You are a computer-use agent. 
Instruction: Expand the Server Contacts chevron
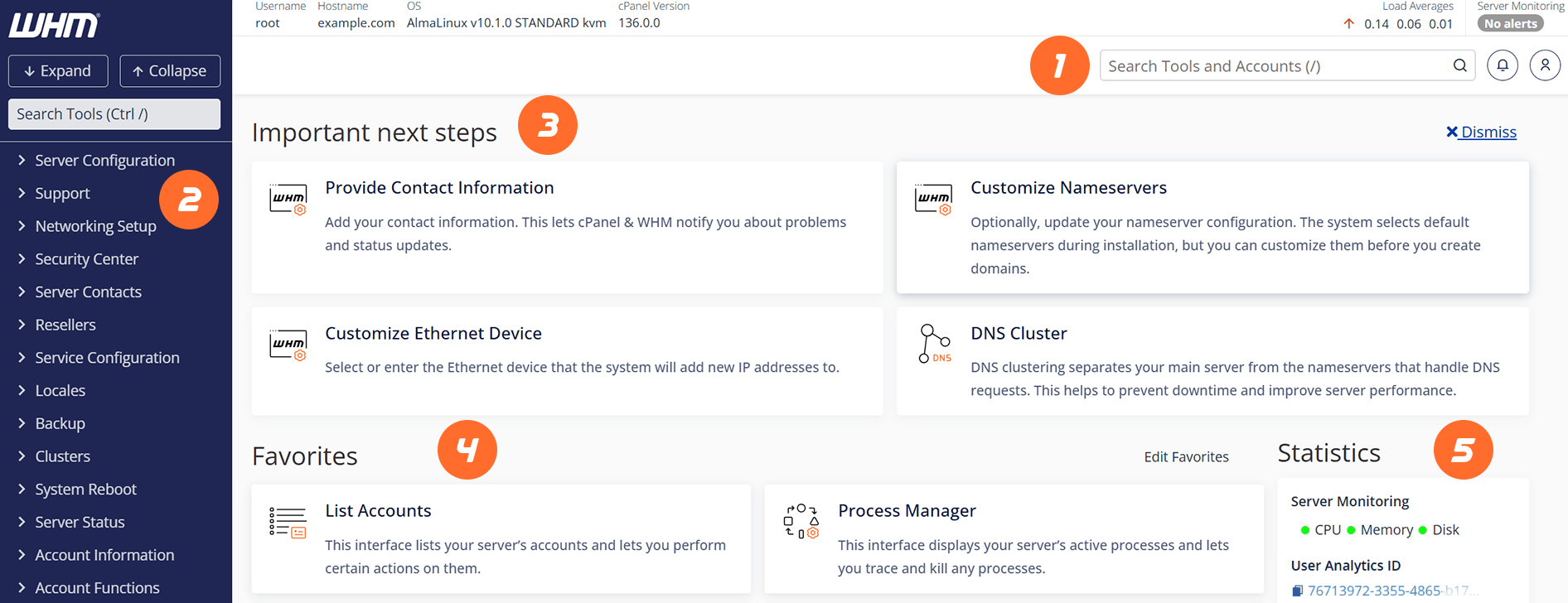pyautogui.click(x=22, y=292)
